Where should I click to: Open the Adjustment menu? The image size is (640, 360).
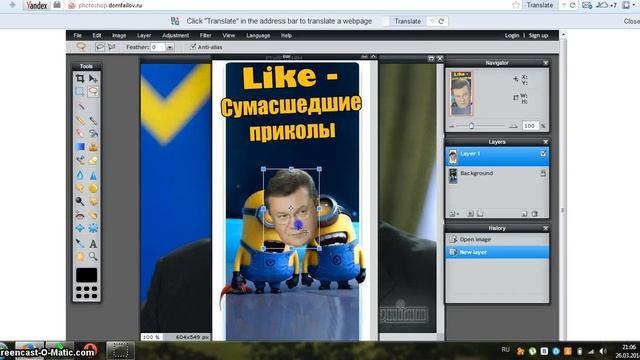click(x=176, y=36)
